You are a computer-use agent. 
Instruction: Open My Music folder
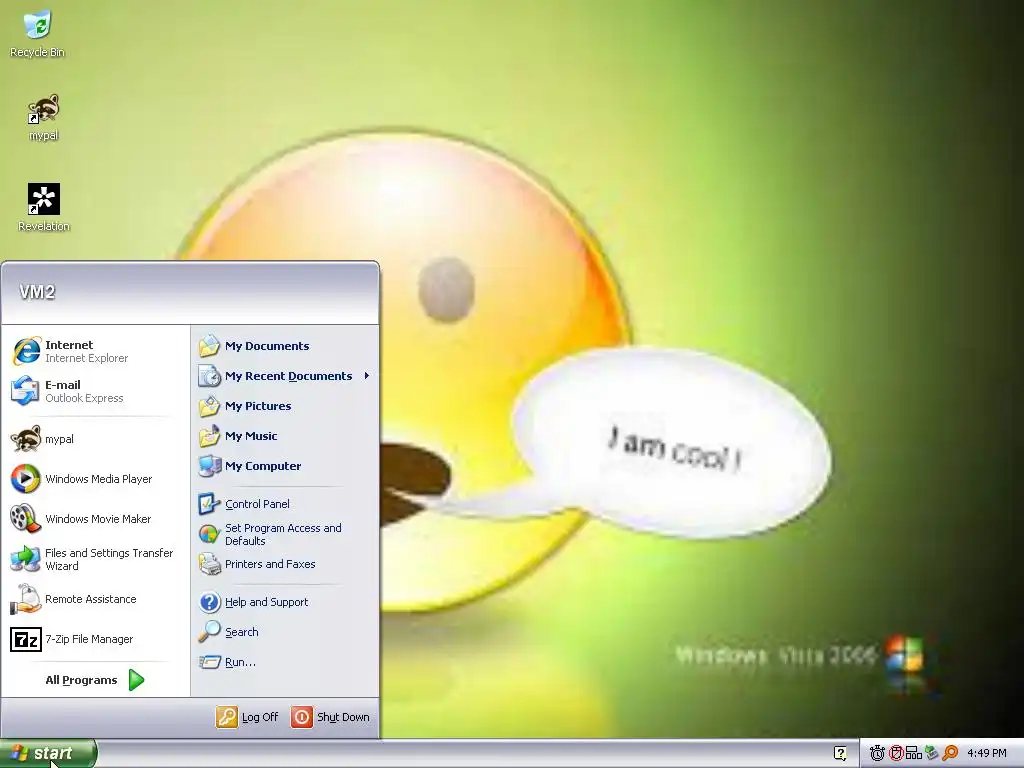coord(285,436)
